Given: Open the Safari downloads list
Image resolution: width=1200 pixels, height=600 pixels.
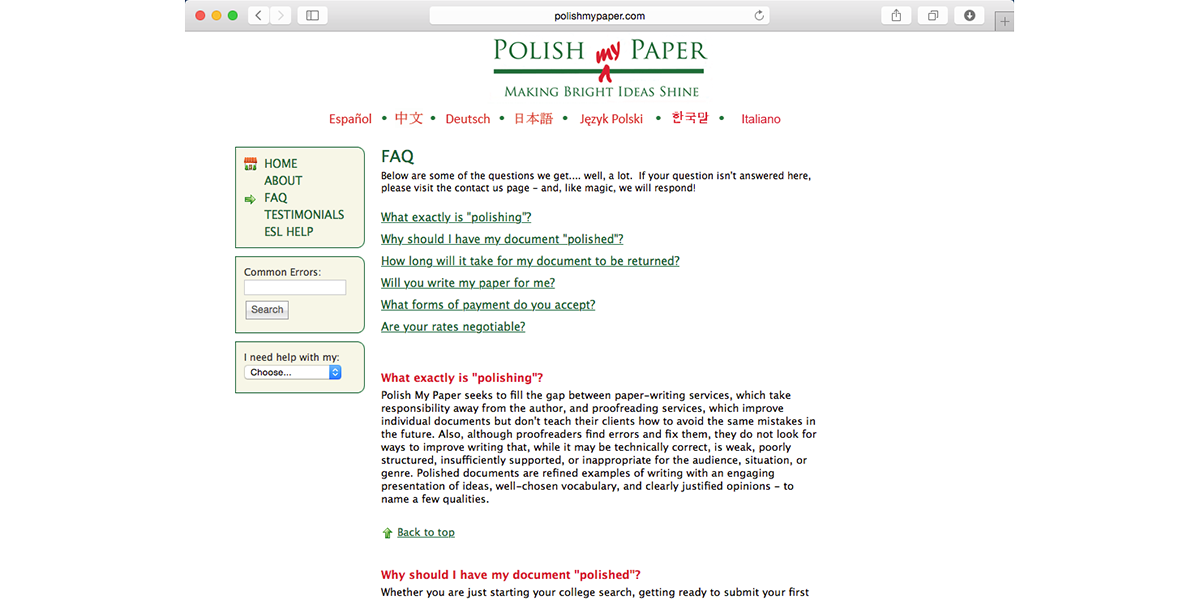Looking at the screenshot, I should coord(969,15).
